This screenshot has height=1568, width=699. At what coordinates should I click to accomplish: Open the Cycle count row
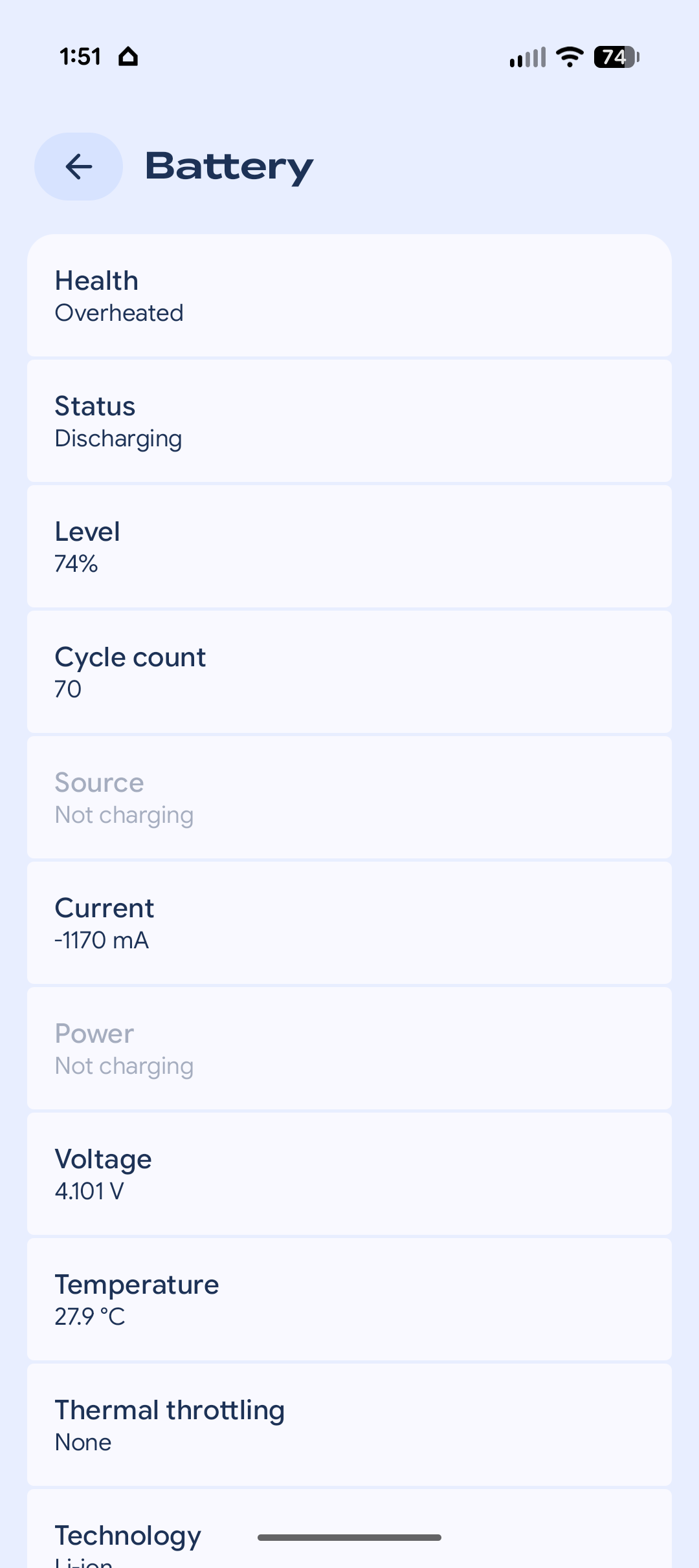pos(349,672)
